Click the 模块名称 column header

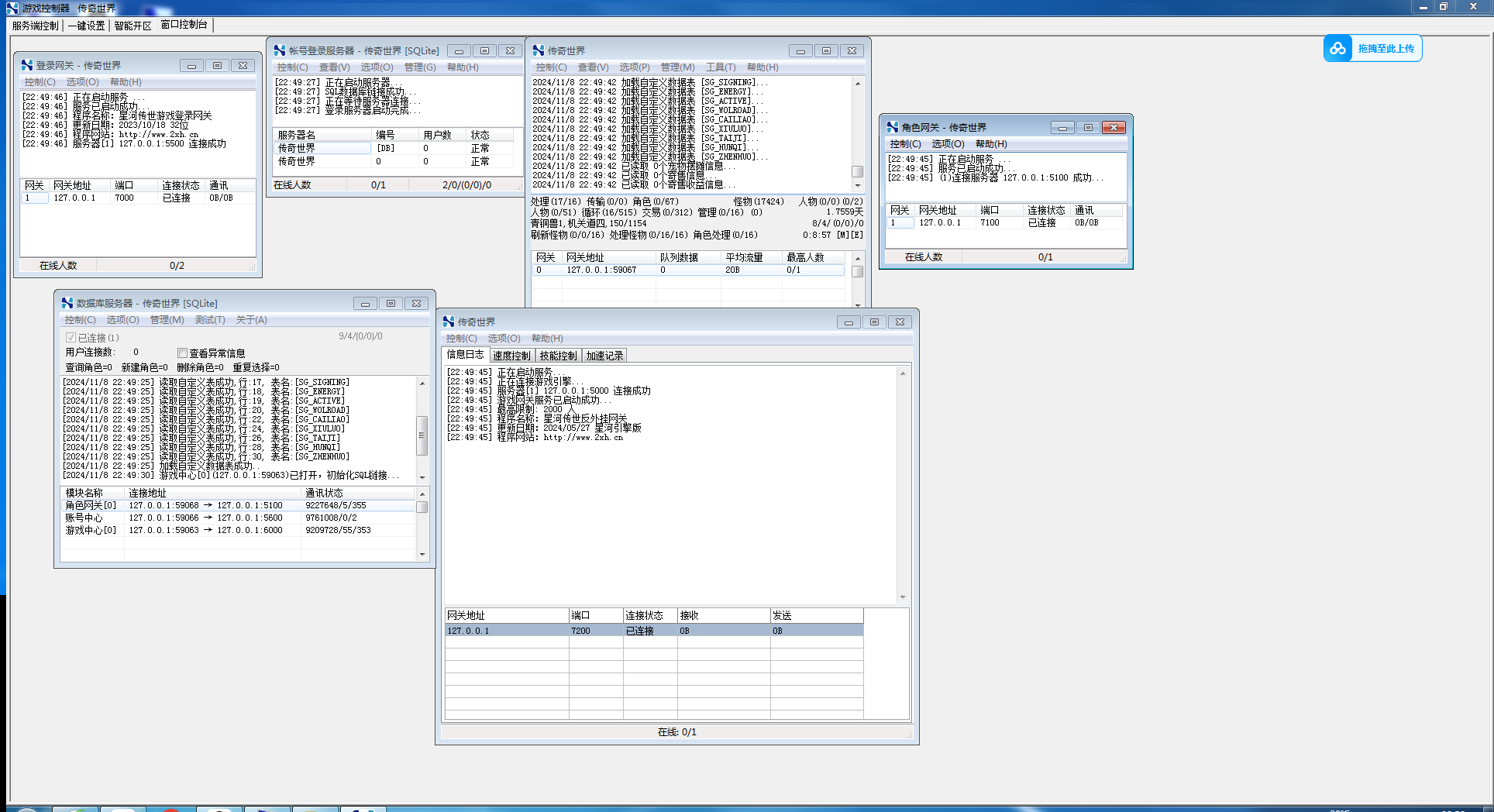tap(92, 493)
